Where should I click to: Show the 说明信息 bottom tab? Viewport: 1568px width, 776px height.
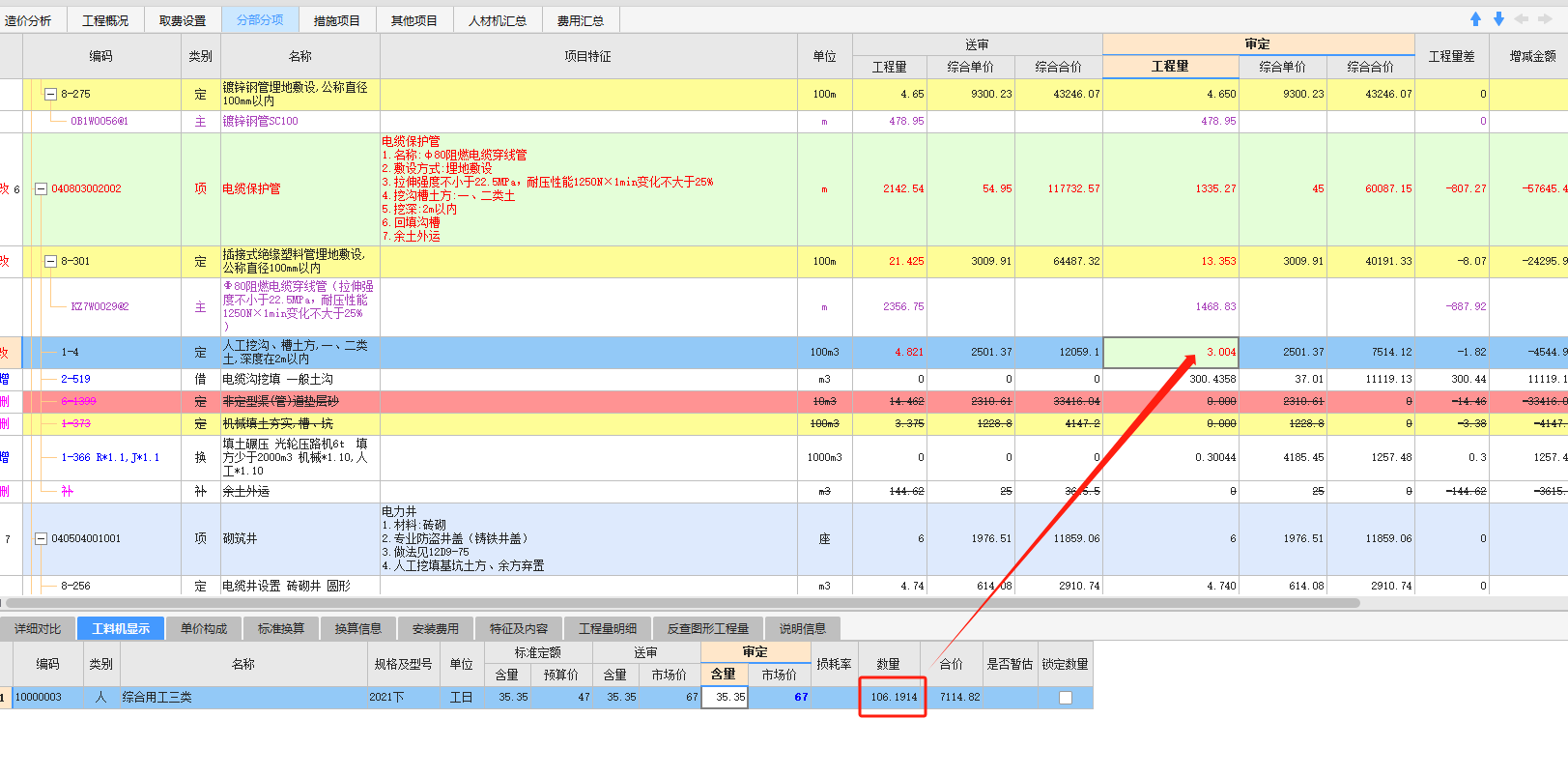click(803, 628)
